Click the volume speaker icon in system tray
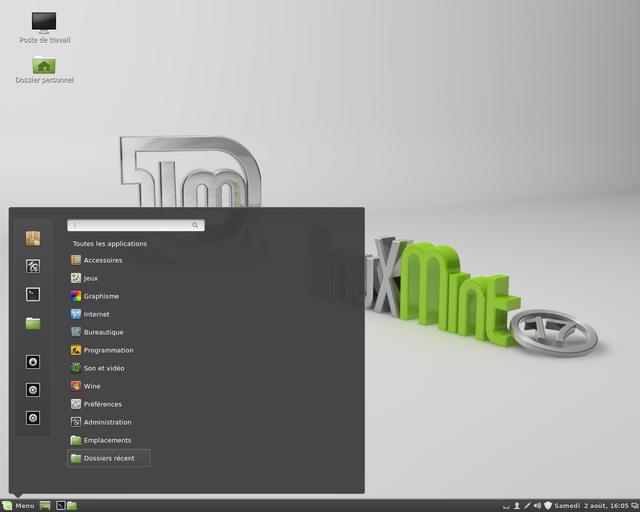Image resolution: width=640 pixels, height=512 pixels. pos(537,505)
